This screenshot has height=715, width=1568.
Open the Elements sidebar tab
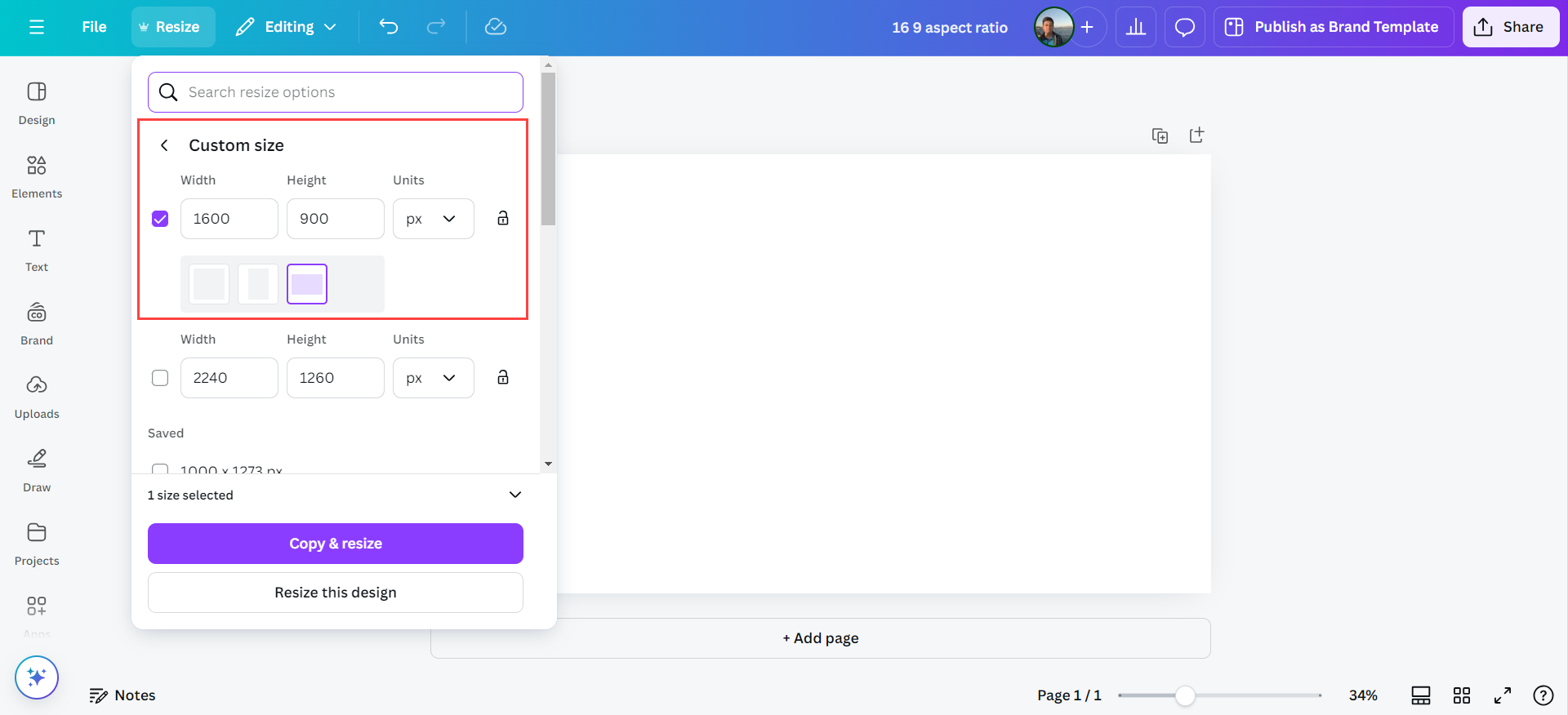(37, 176)
